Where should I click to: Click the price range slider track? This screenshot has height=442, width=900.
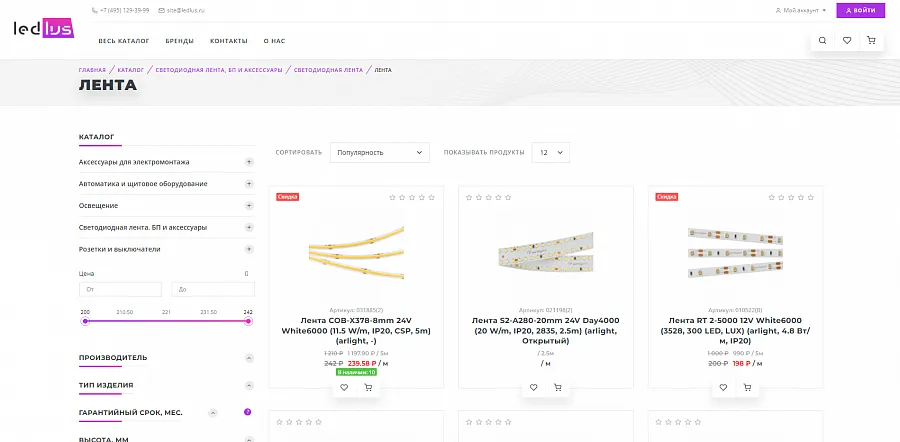167,321
